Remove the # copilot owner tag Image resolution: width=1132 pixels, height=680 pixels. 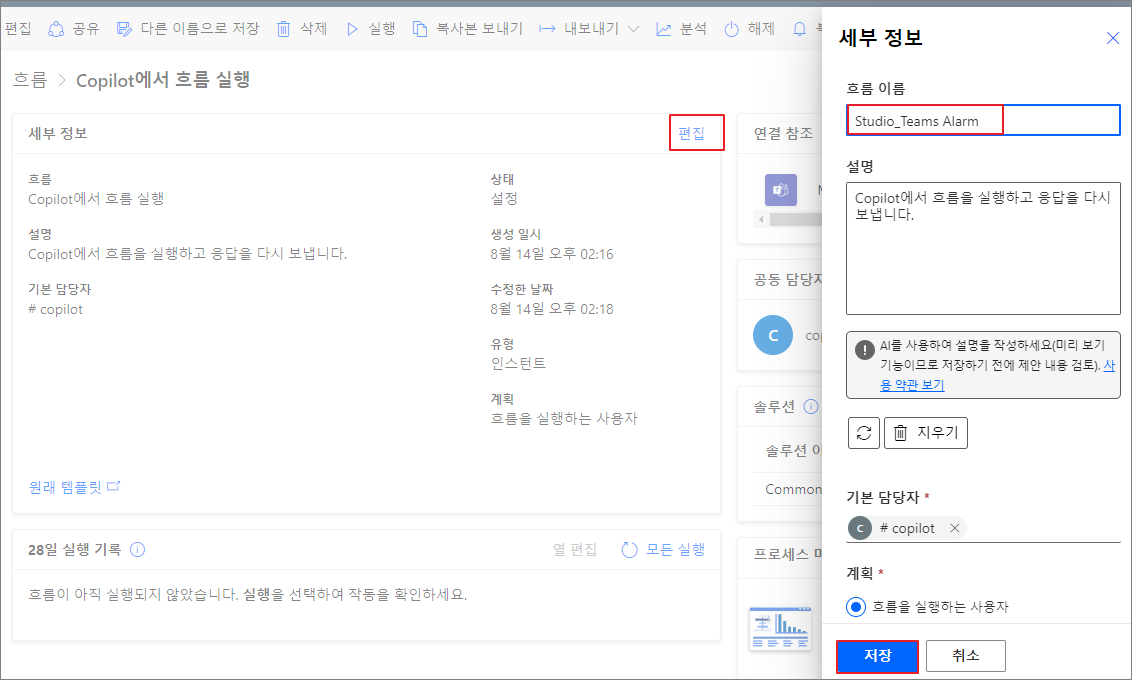[x=954, y=528]
